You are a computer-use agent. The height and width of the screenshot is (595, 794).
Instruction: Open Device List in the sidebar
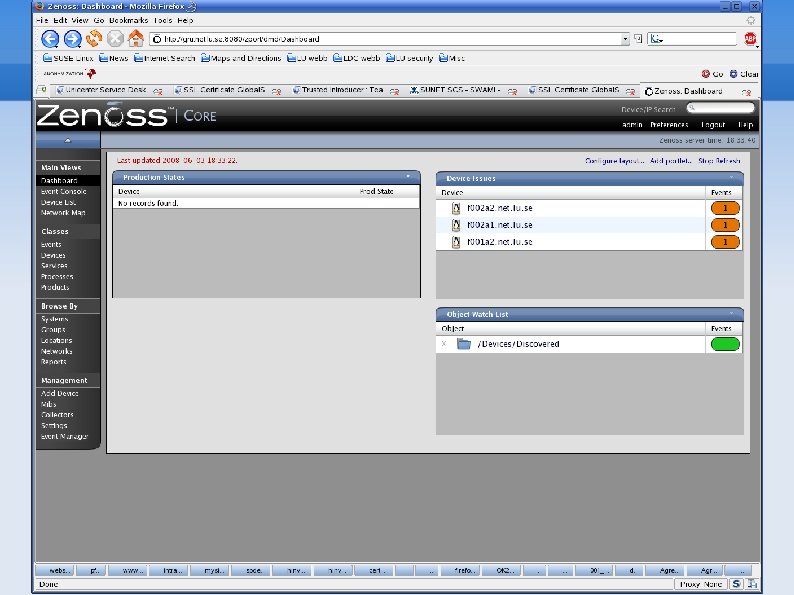pyautogui.click(x=58, y=202)
